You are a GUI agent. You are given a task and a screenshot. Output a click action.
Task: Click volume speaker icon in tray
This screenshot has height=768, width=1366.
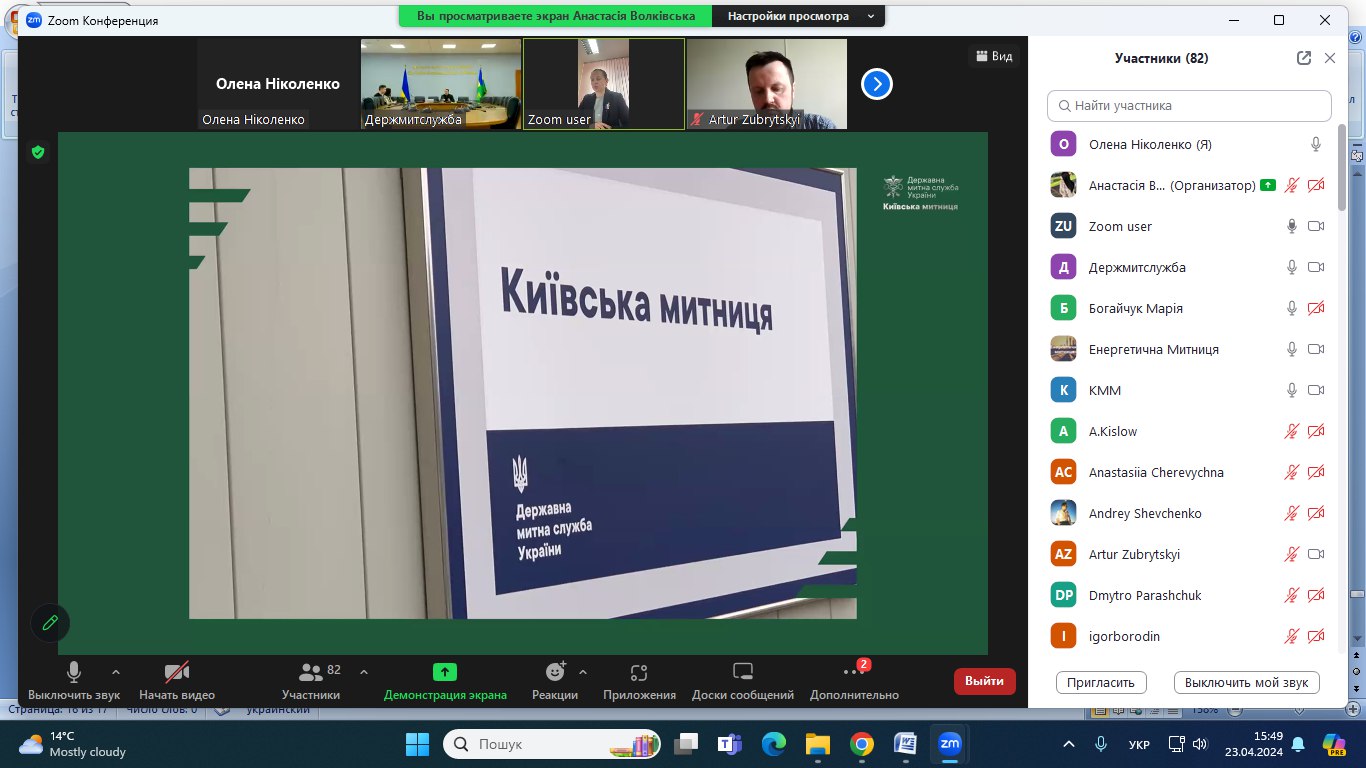[x=1200, y=745]
